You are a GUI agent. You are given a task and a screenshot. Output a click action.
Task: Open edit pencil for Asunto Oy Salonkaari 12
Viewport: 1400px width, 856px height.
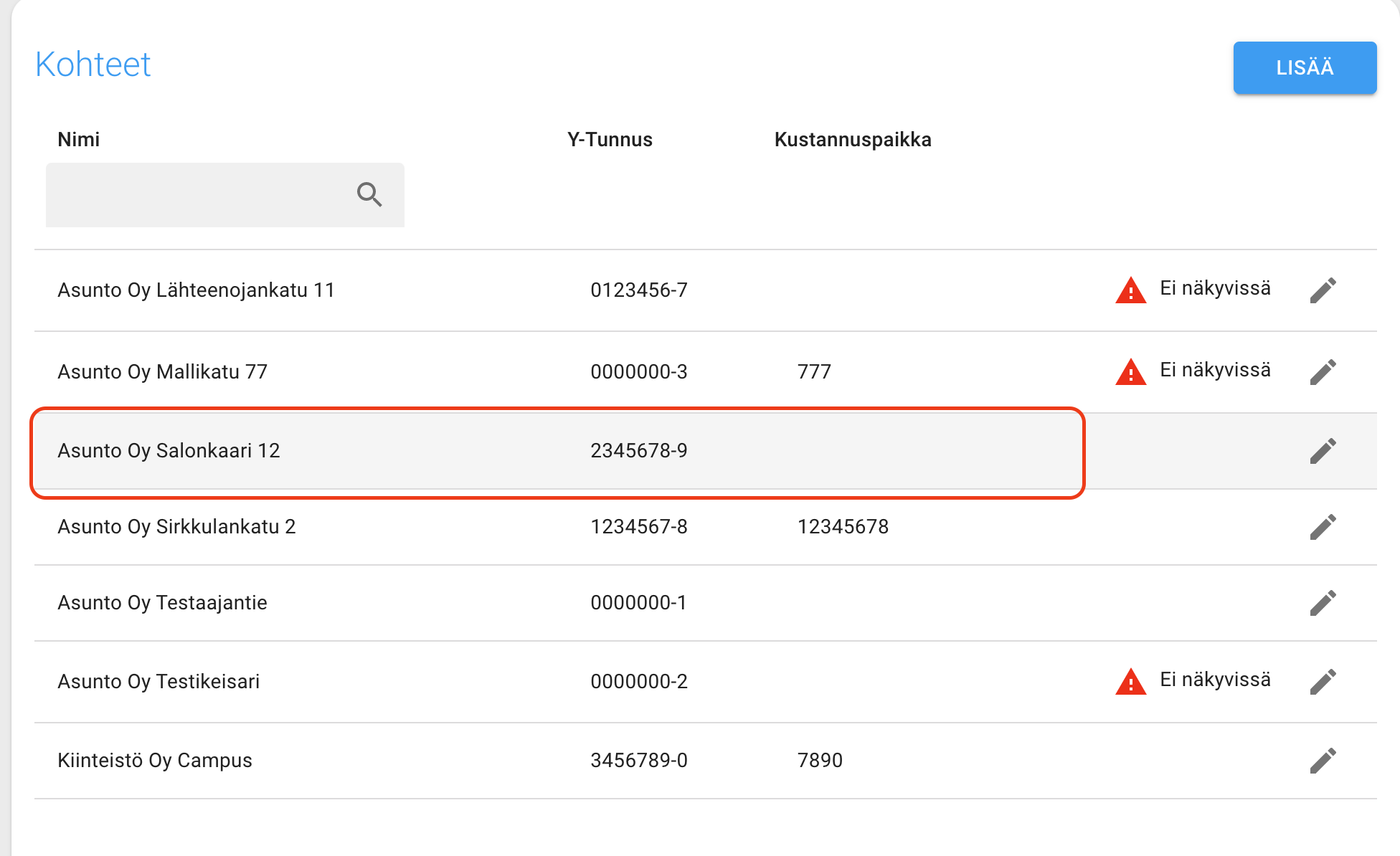tap(1323, 451)
